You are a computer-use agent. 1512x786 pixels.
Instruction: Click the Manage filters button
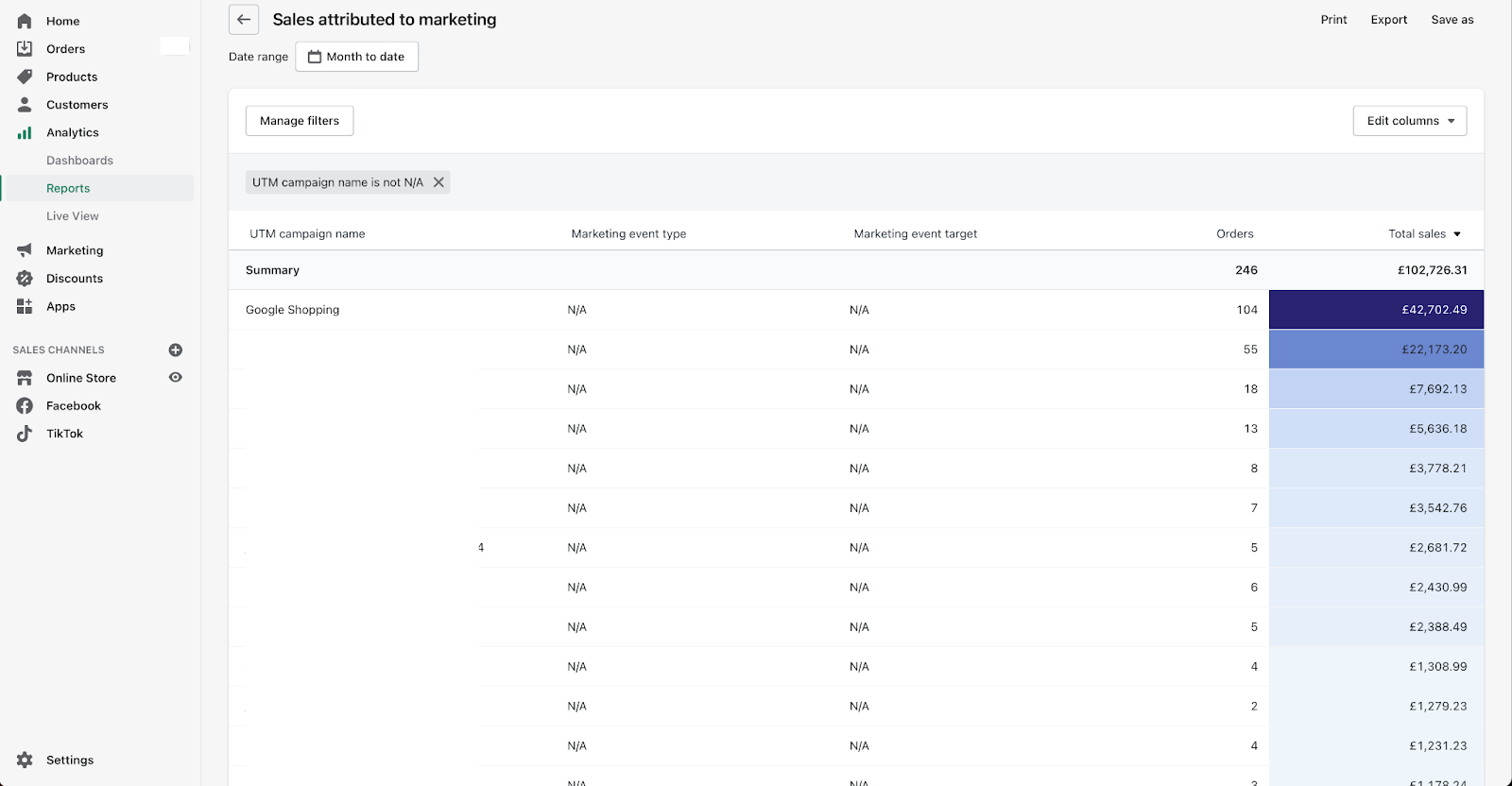point(300,121)
